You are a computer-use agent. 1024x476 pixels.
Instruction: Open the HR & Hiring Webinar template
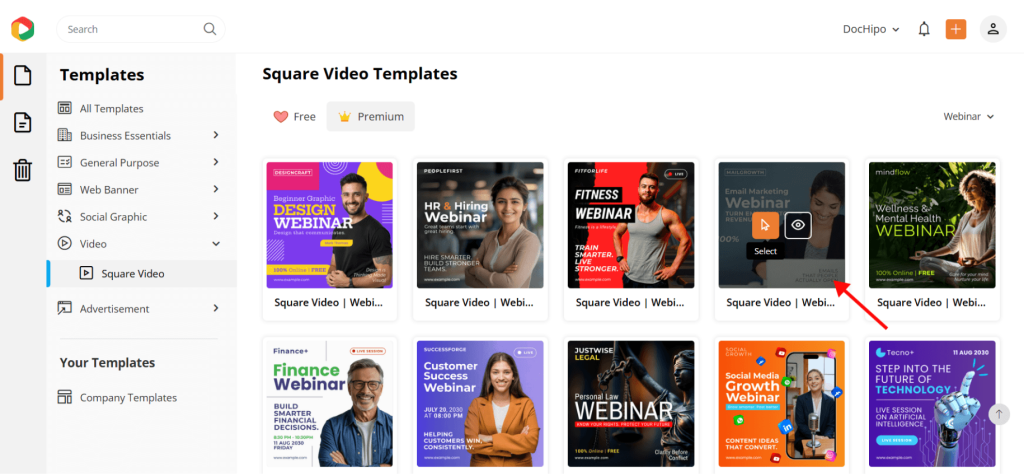(480, 225)
